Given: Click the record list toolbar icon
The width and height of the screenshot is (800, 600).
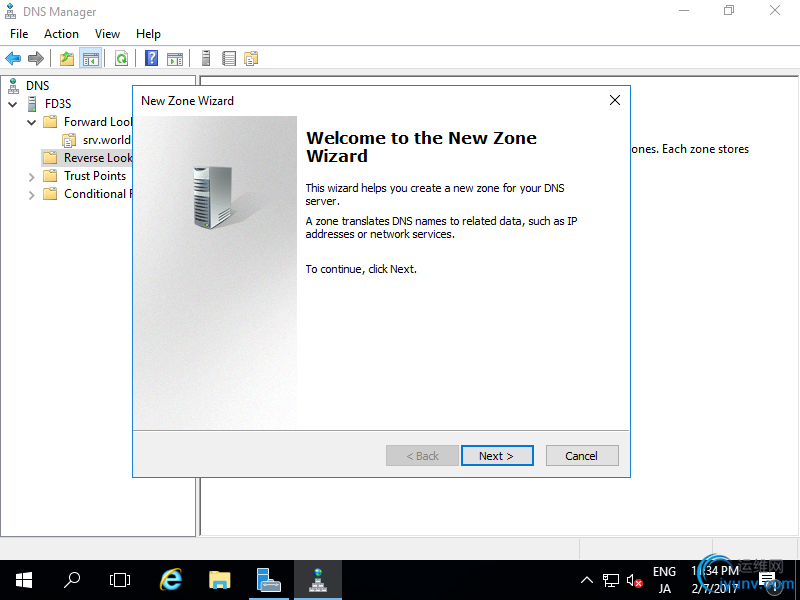Looking at the screenshot, I should pyautogui.click(x=229, y=58).
